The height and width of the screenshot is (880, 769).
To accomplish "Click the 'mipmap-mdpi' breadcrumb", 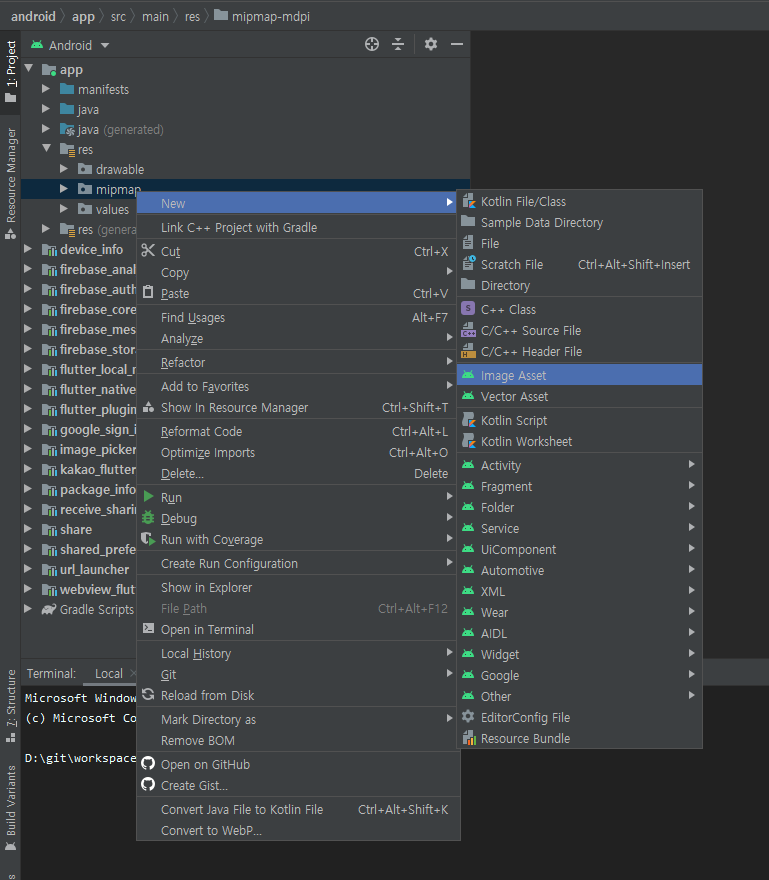I will 263,16.
